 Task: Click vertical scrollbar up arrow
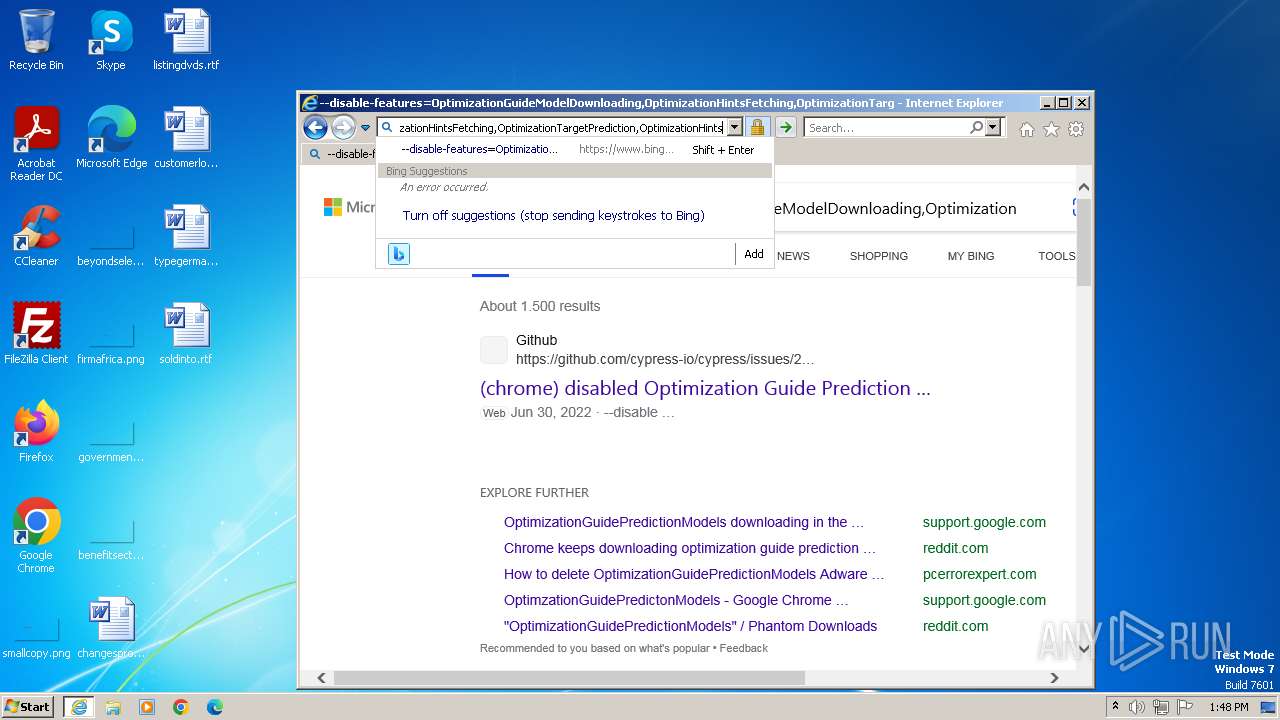[1083, 187]
